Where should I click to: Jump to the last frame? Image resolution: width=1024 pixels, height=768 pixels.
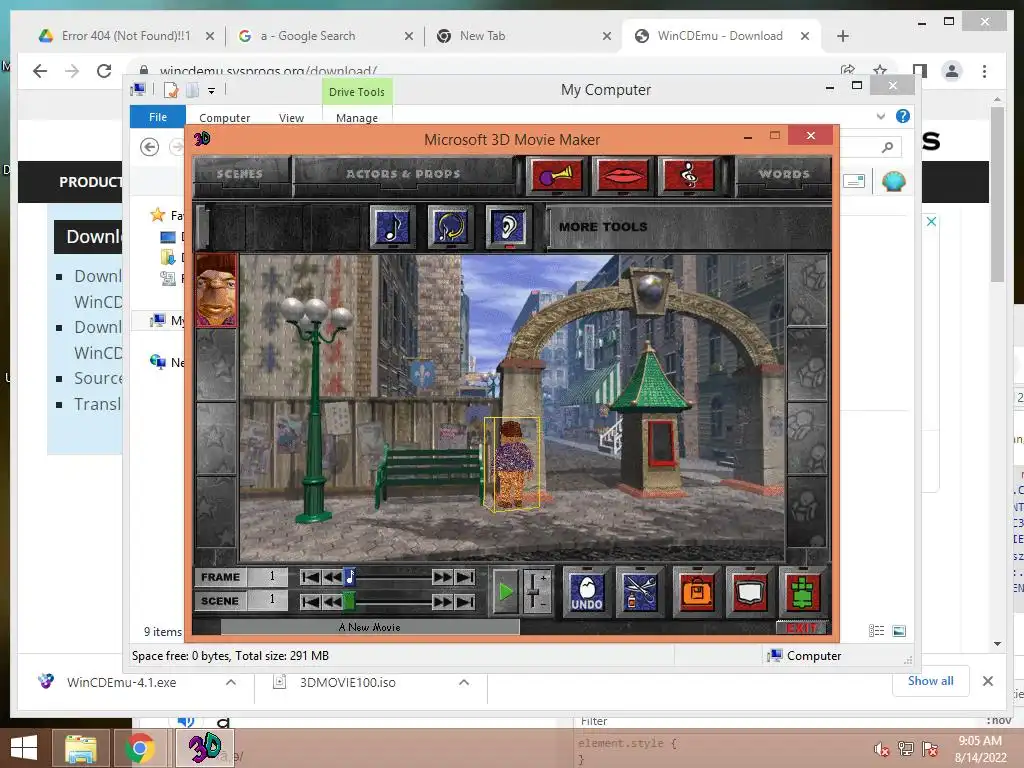click(x=465, y=577)
